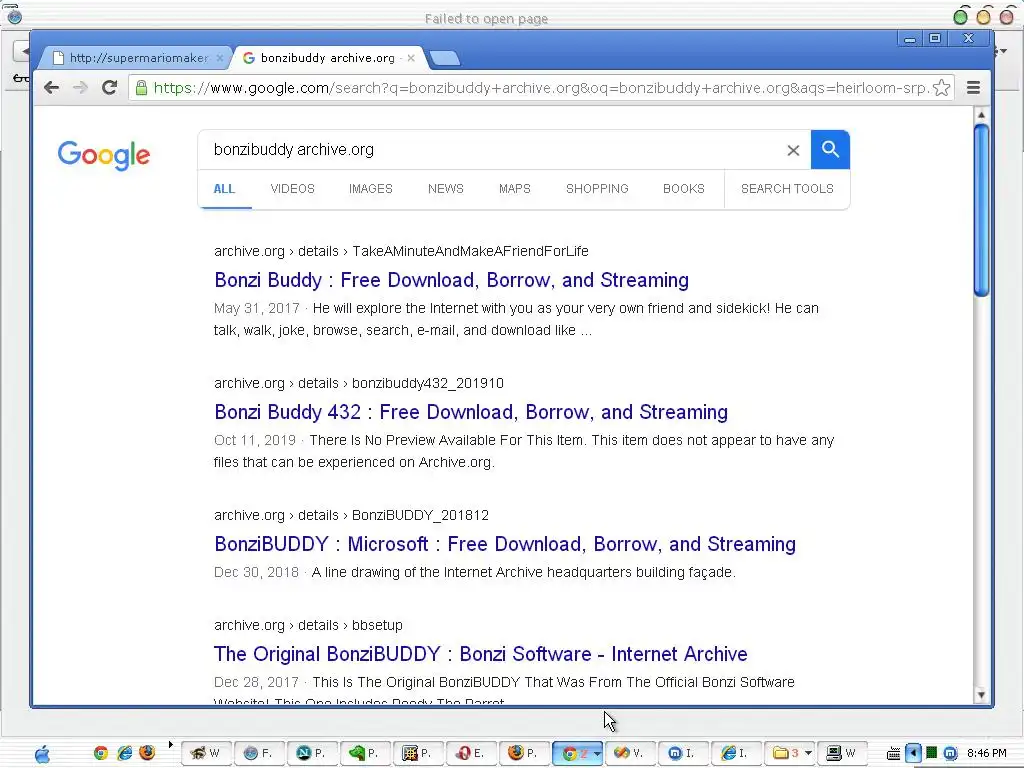The height and width of the screenshot is (768, 1024).
Task: Click the browser forward arrow
Action: pyautogui.click(x=80, y=88)
